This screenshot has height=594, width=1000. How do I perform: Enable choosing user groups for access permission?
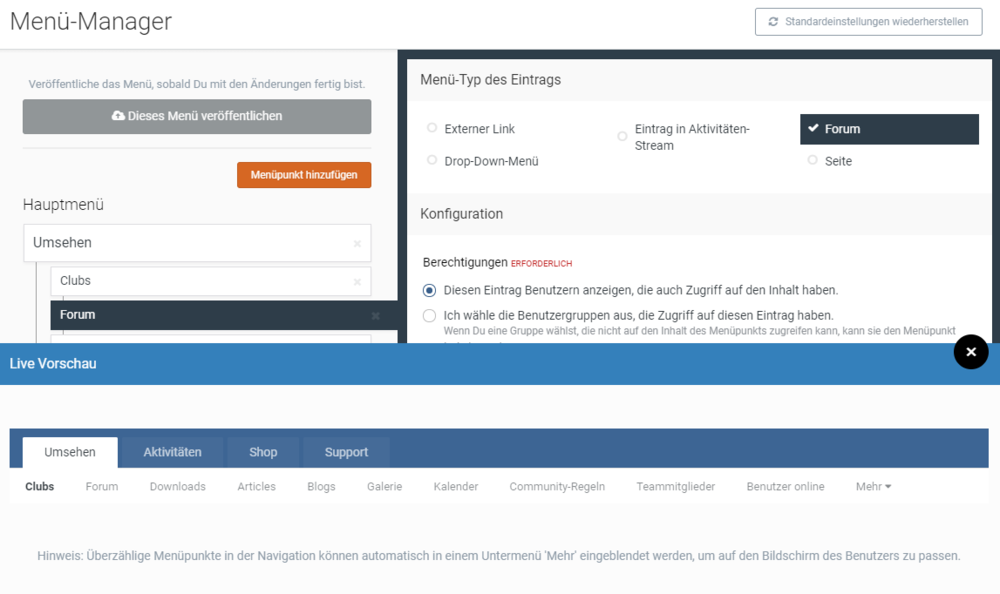(x=429, y=316)
